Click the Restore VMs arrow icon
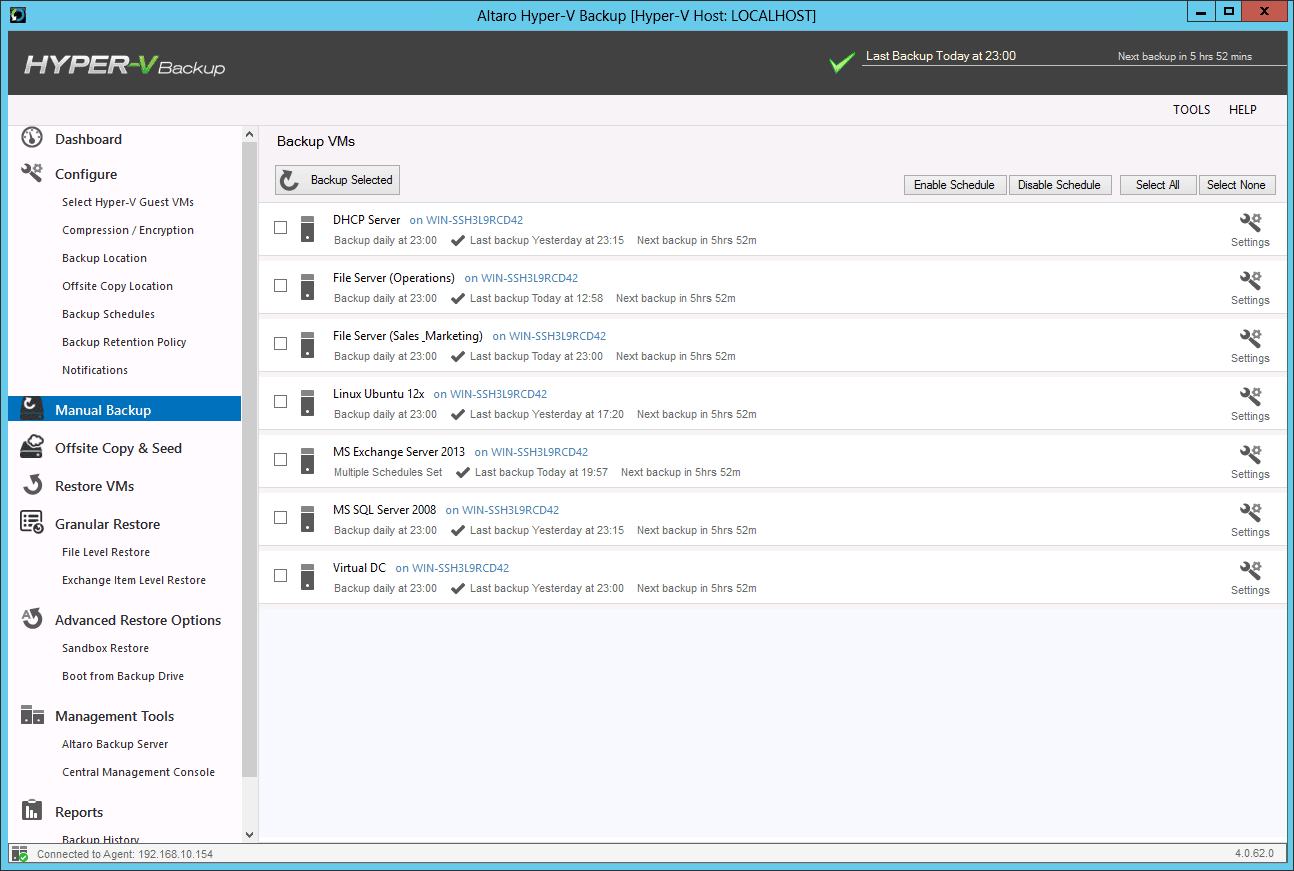Viewport: 1294px width, 871px height. [x=32, y=485]
